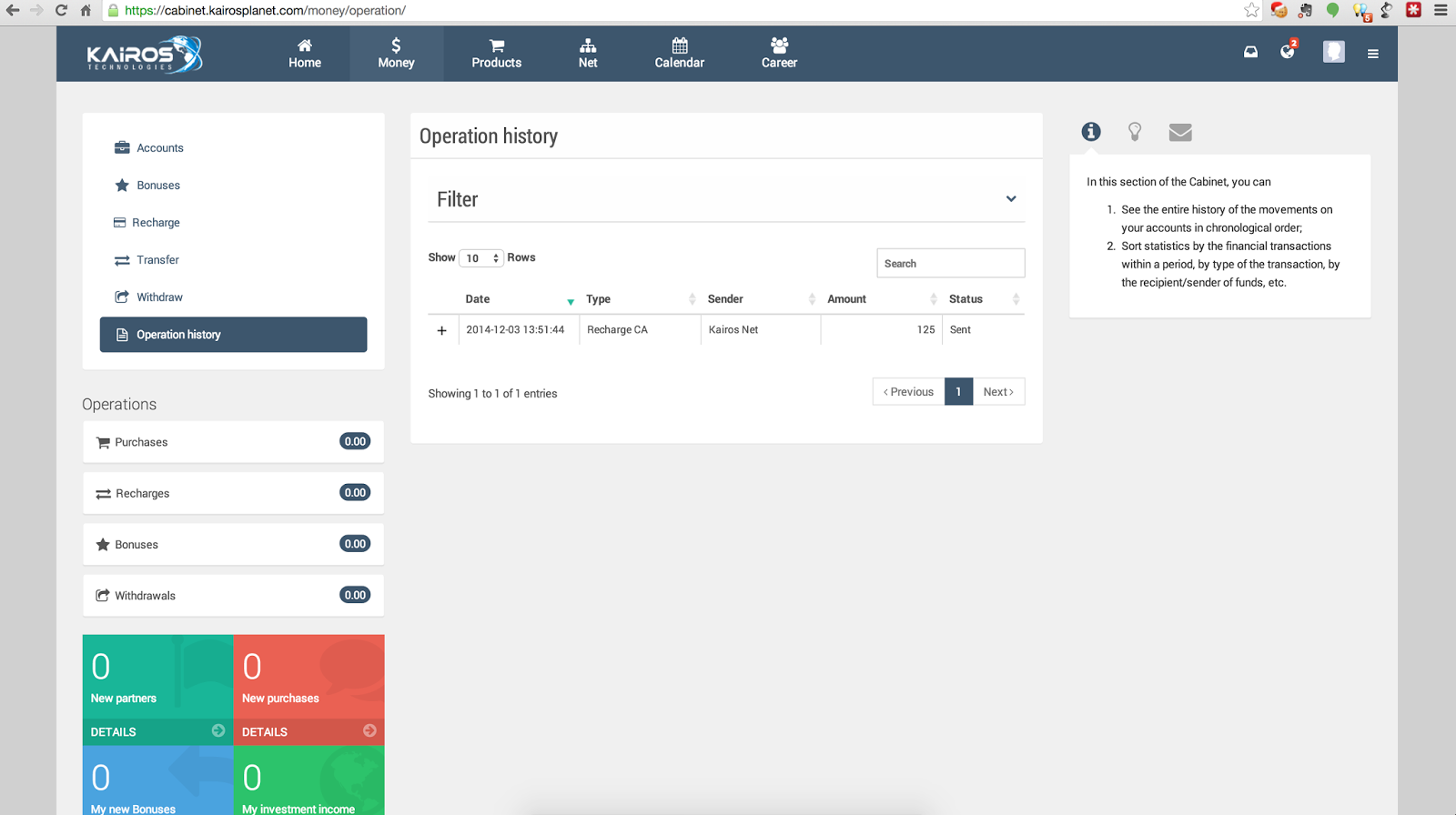This screenshot has width=1456, height=815.
Task: Open the Withdrawals operations row
Action: pos(233,595)
